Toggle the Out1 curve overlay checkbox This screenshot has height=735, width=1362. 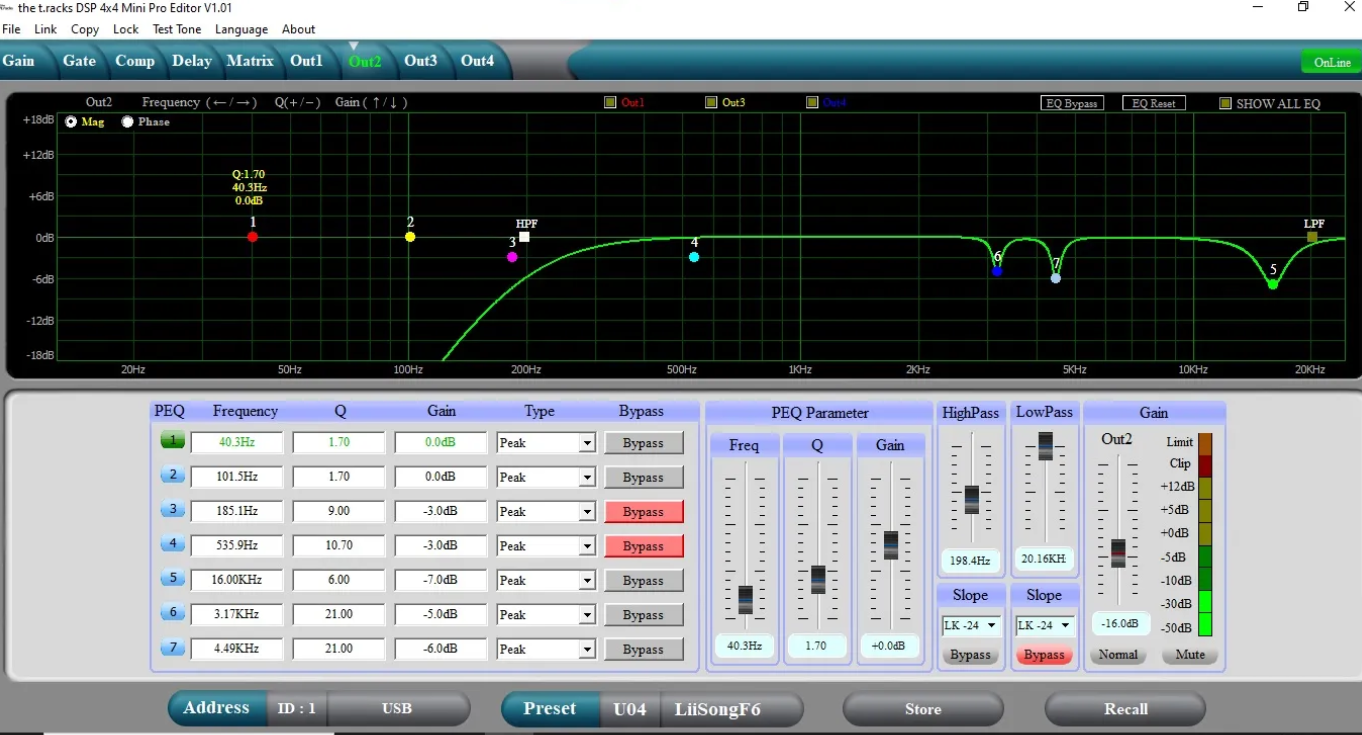610,102
